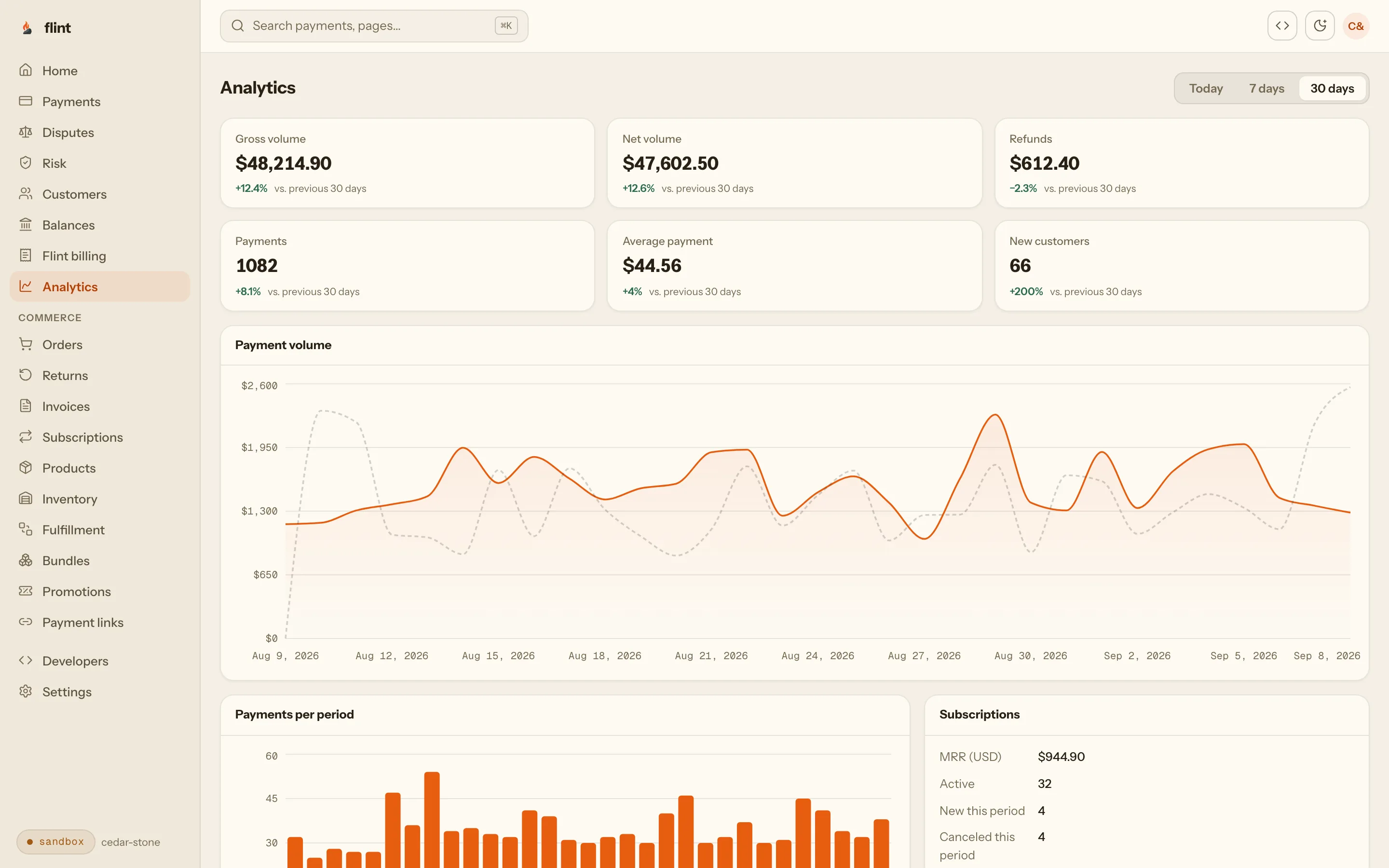Click the Orders cart icon
Image resolution: width=1389 pixels, height=868 pixels.
point(25,344)
